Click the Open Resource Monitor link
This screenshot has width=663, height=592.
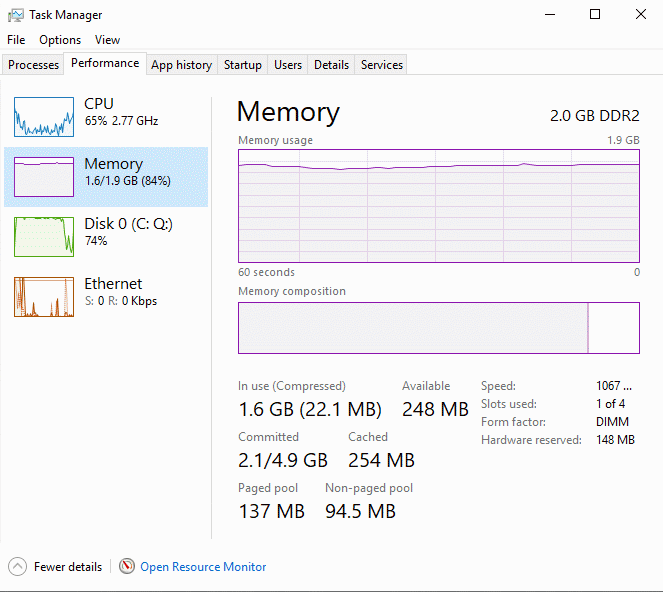(203, 567)
